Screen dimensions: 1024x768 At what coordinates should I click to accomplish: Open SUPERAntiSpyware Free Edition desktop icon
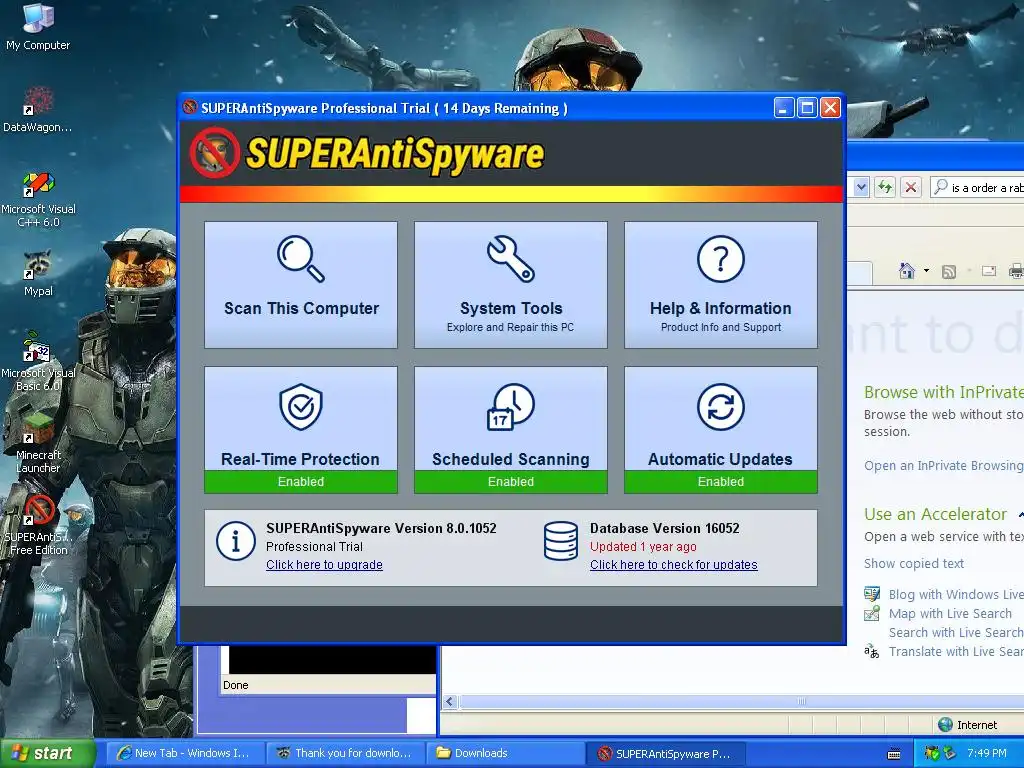[38, 524]
